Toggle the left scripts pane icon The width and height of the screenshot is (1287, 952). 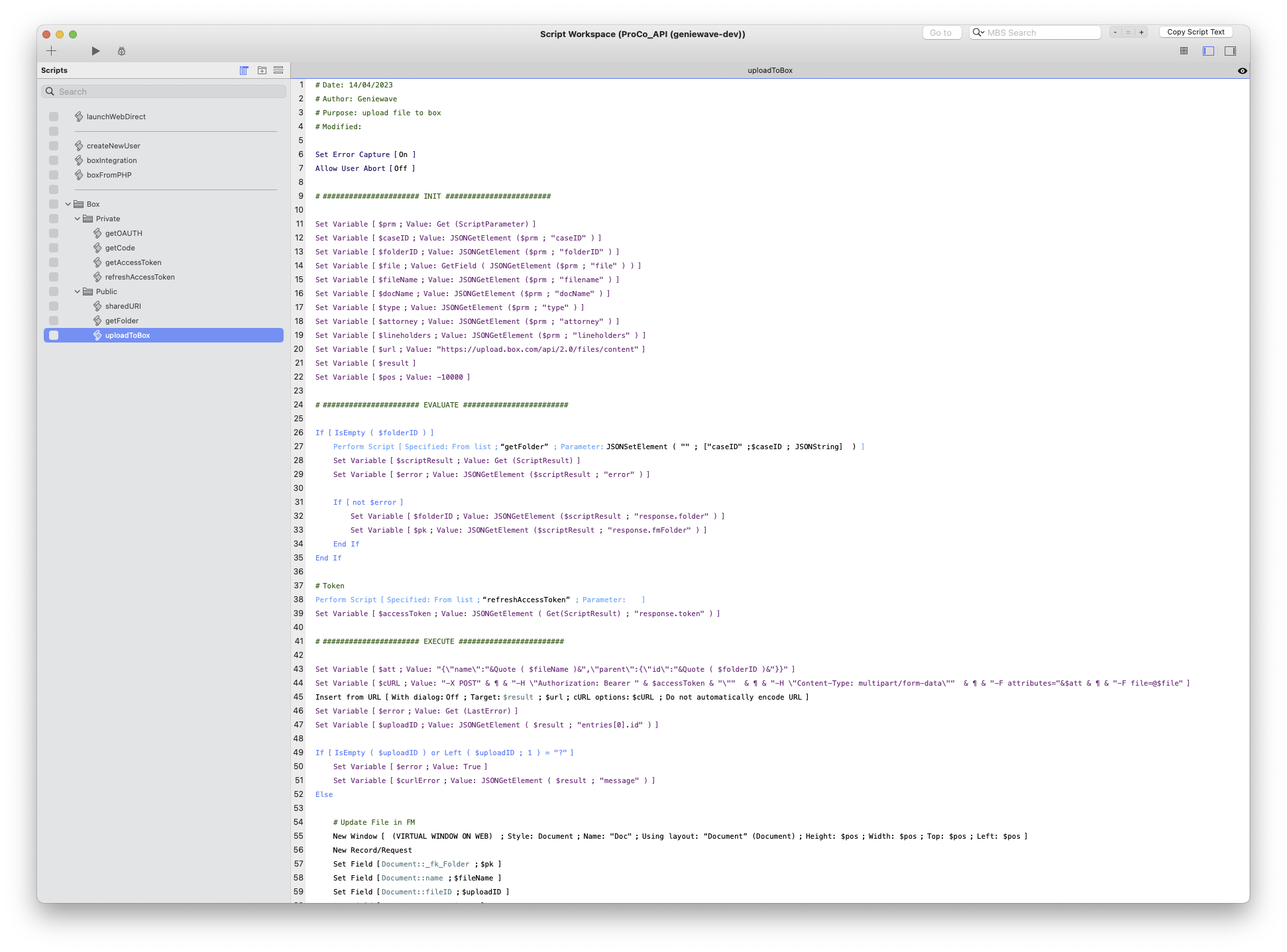point(1208,51)
